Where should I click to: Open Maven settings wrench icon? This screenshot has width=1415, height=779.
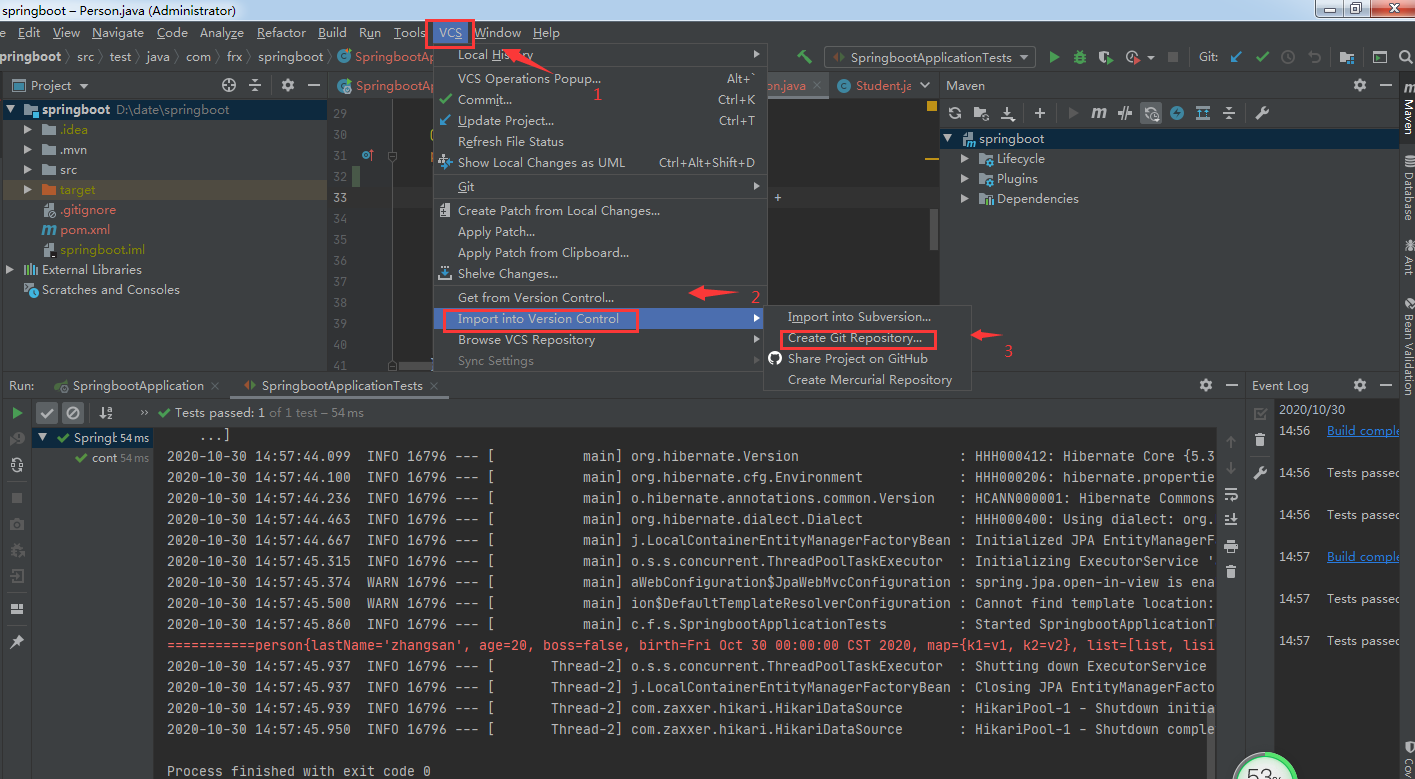coord(1262,113)
